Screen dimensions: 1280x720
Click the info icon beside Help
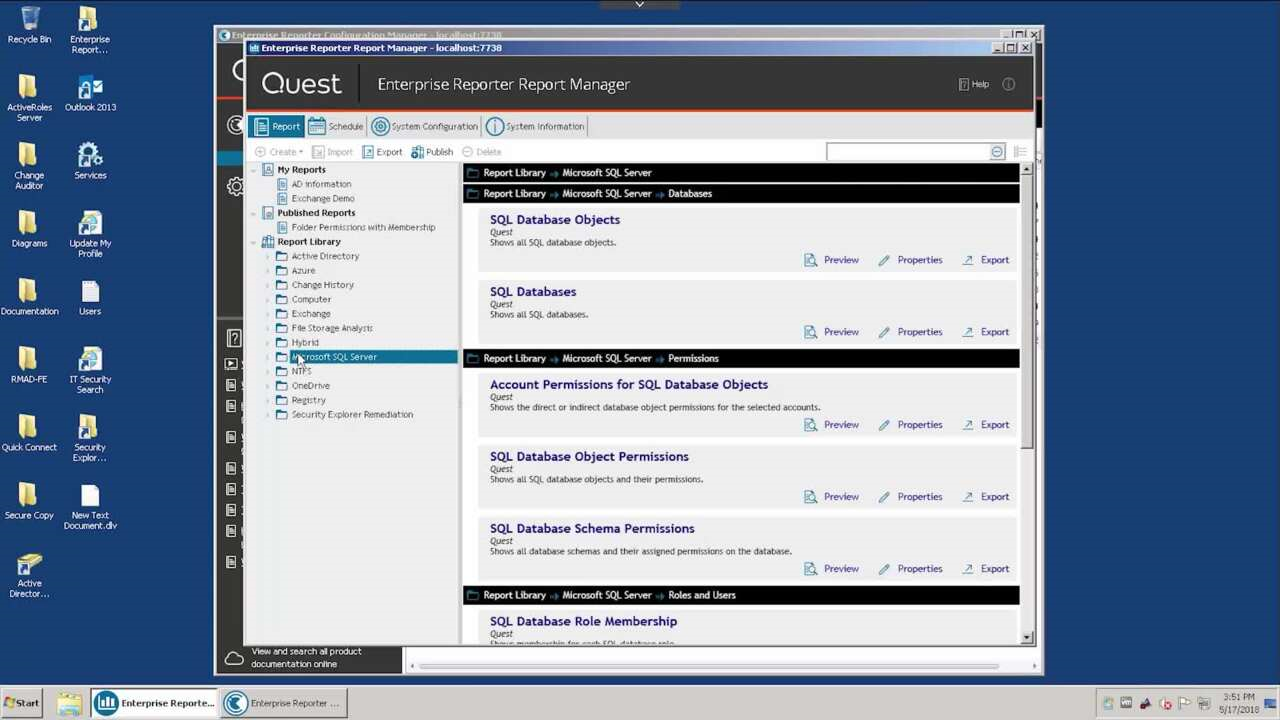(1008, 84)
